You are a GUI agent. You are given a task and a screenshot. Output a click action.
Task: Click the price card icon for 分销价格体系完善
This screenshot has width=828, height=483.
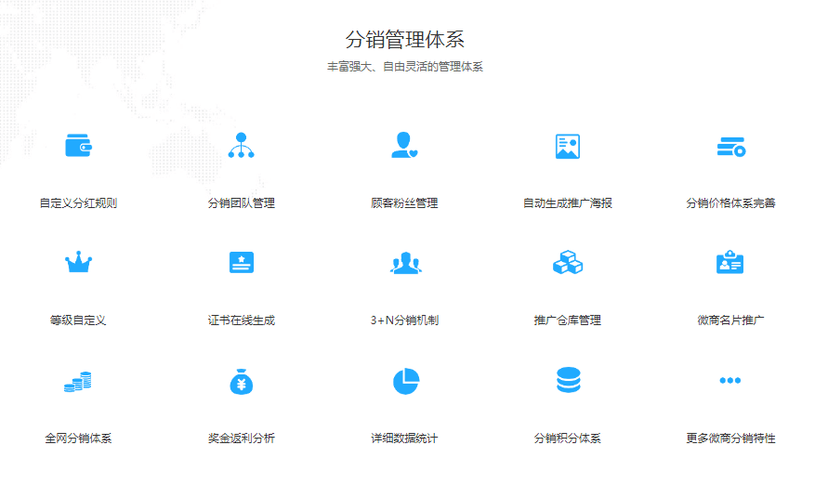click(x=730, y=147)
